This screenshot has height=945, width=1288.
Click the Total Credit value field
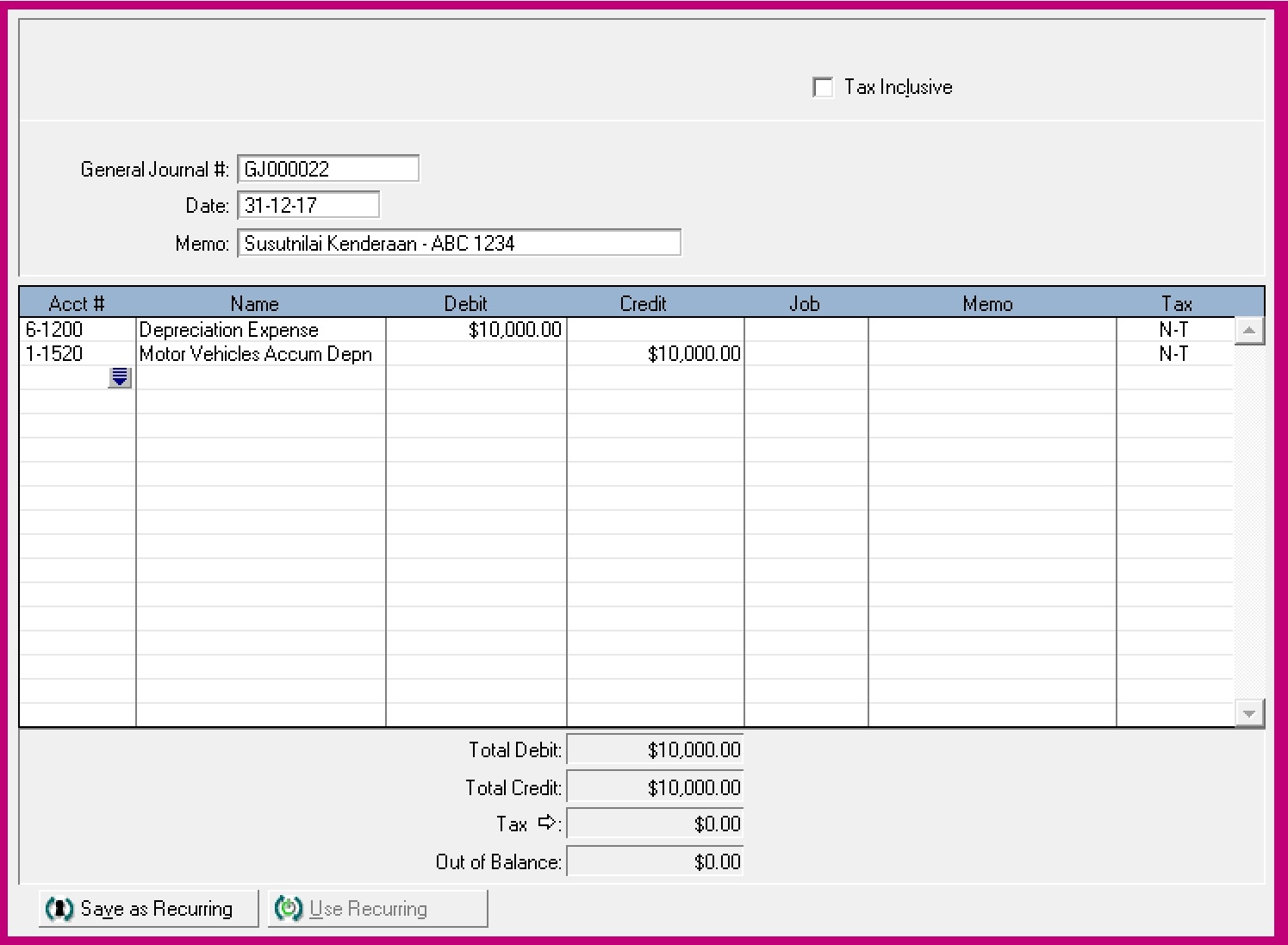pos(655,787)
